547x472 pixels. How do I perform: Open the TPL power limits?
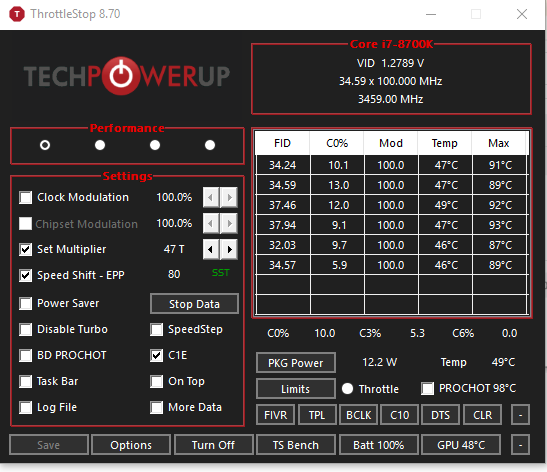317,415
